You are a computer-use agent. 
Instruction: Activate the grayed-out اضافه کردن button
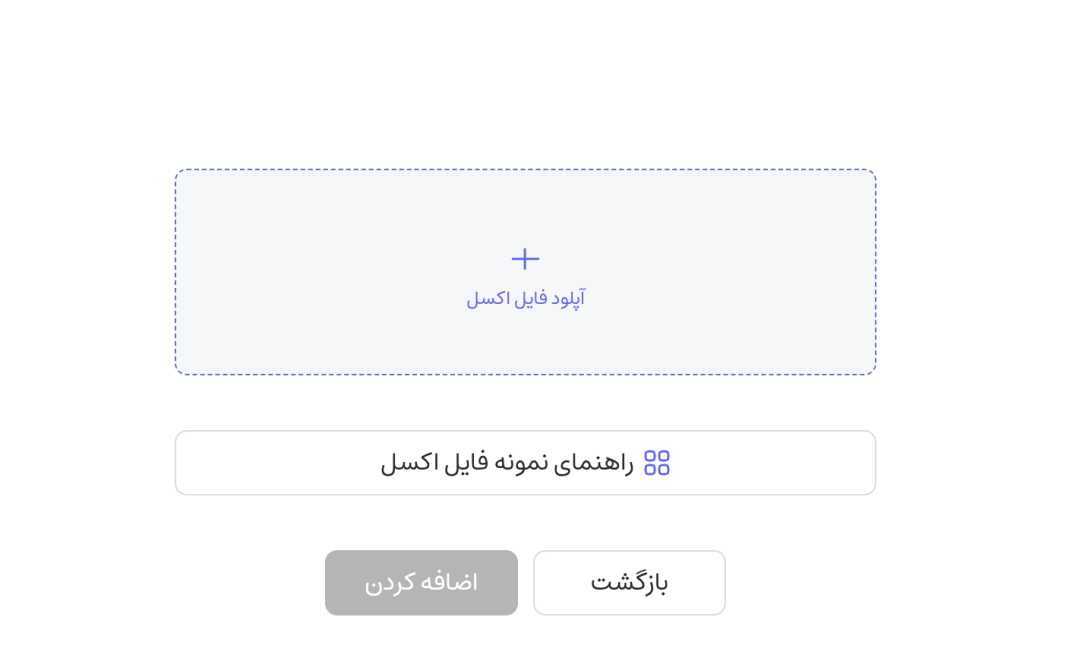(421, 582)
